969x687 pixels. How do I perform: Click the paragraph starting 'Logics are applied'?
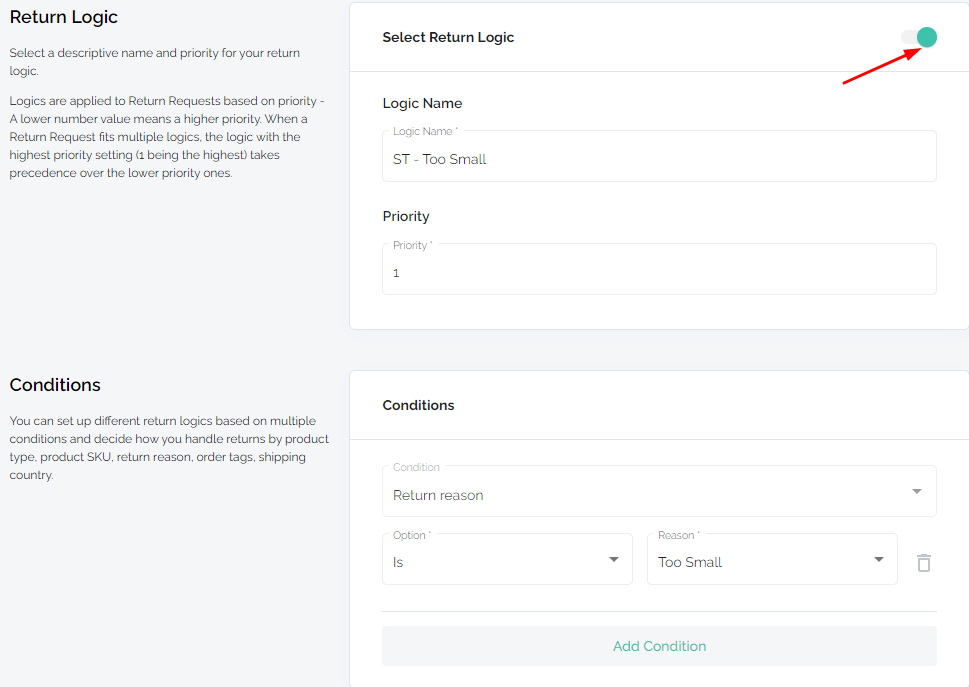[167, 137]
